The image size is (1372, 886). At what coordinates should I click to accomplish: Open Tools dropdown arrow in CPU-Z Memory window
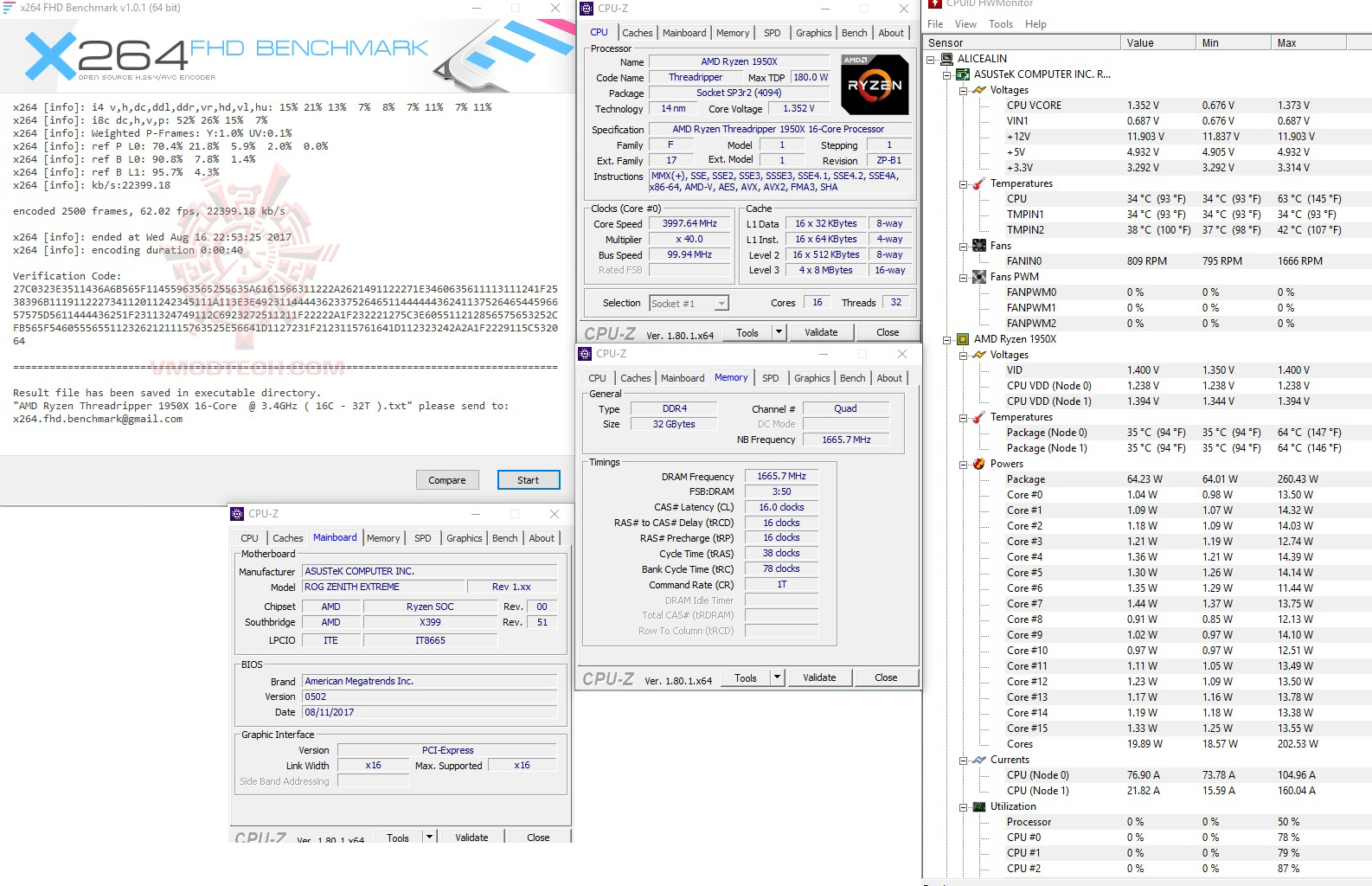777,677
